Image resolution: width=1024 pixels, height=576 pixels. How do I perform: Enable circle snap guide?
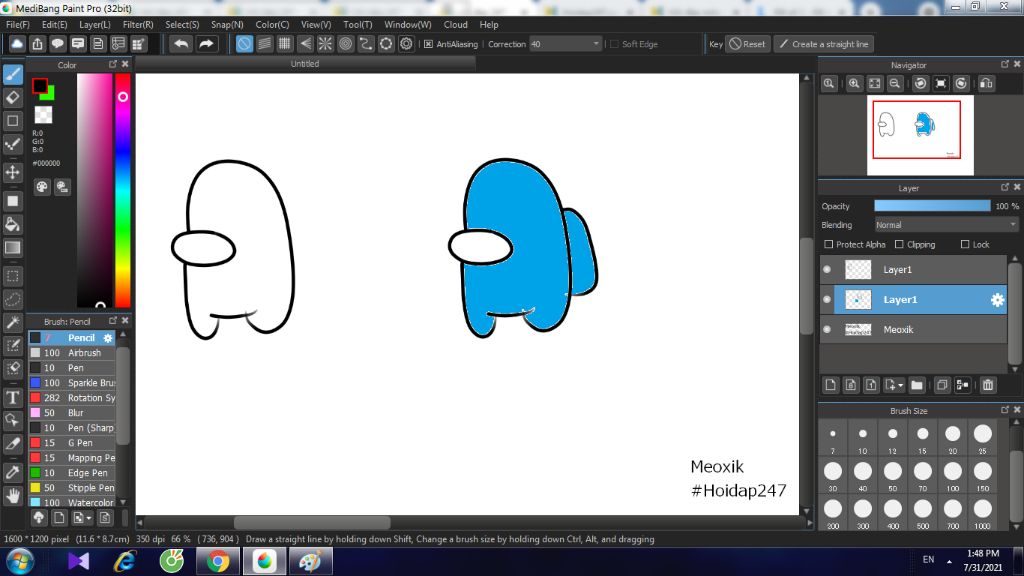click(x=345, y=44)
